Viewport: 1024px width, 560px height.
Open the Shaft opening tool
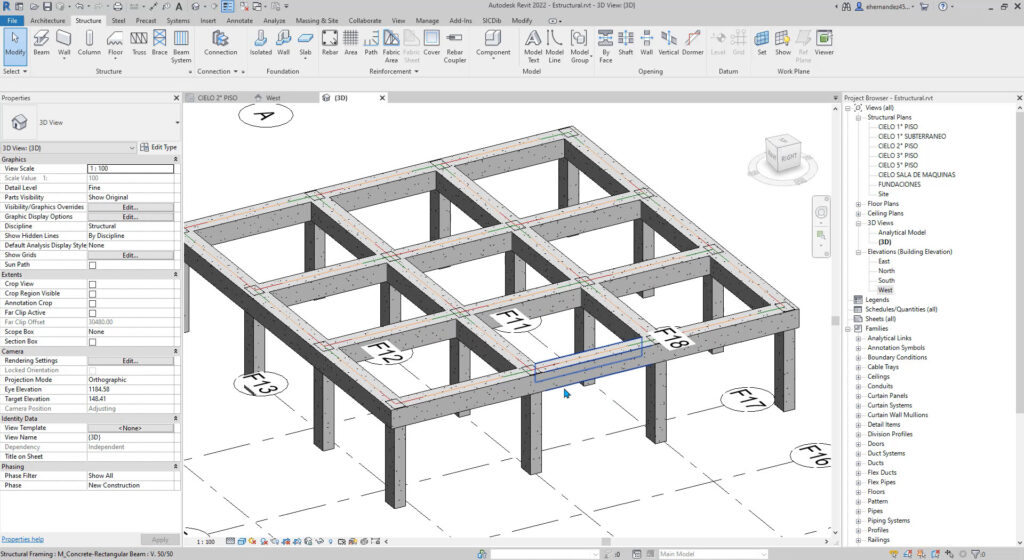625,42
